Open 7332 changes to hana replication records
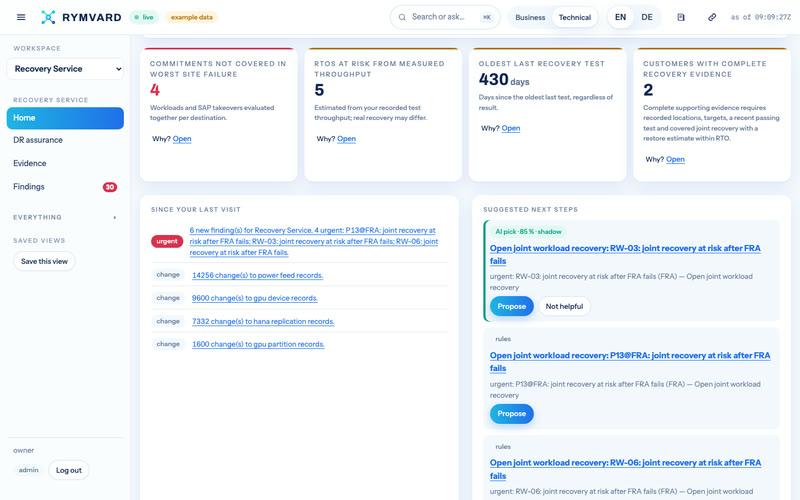The height and width of the screenshot is (500, 800). [x=263, y=321]
